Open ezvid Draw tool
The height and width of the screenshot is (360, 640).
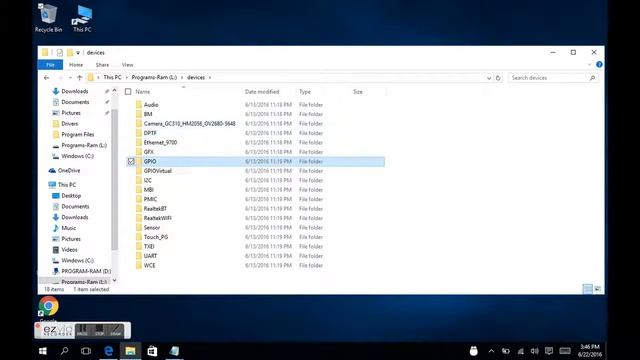click(x=116, y=330)
